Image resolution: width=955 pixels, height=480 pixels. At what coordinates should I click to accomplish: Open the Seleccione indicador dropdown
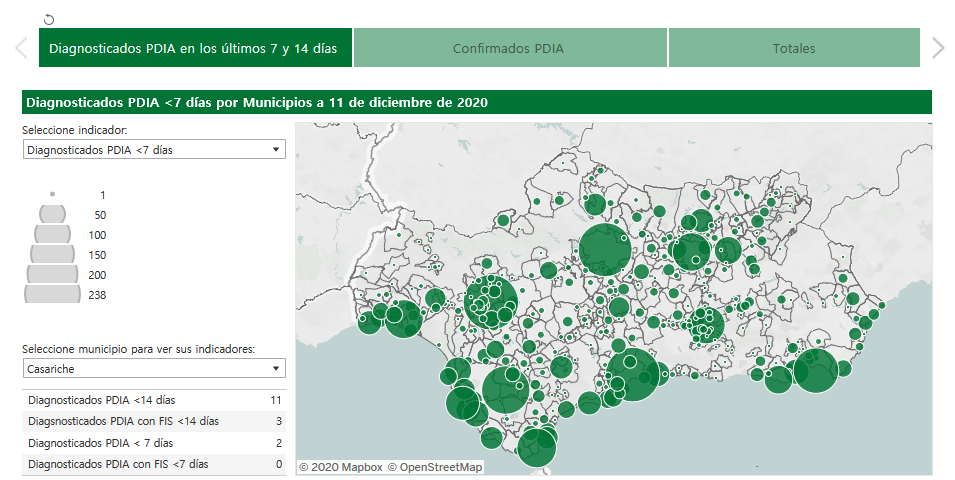tap(153, 150)
